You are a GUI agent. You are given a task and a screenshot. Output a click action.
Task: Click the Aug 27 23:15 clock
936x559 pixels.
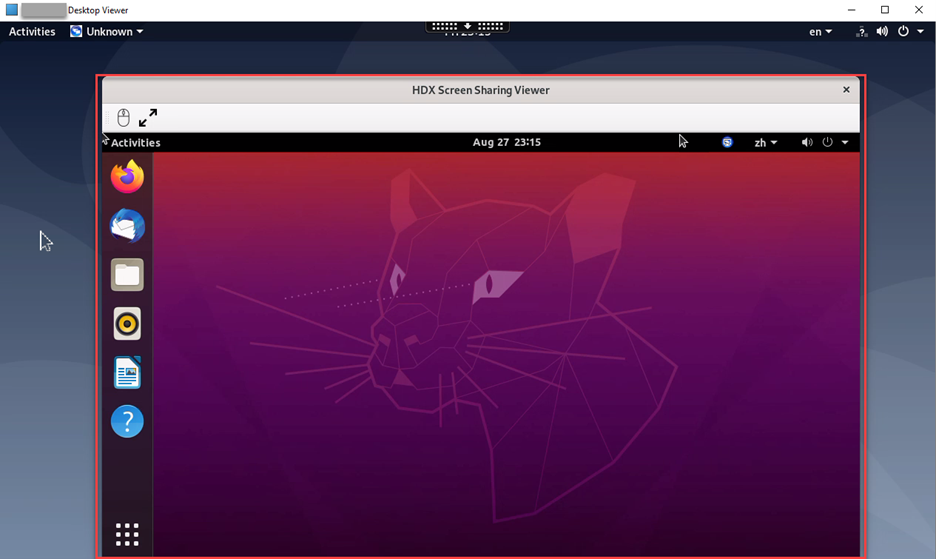(507, 142)
